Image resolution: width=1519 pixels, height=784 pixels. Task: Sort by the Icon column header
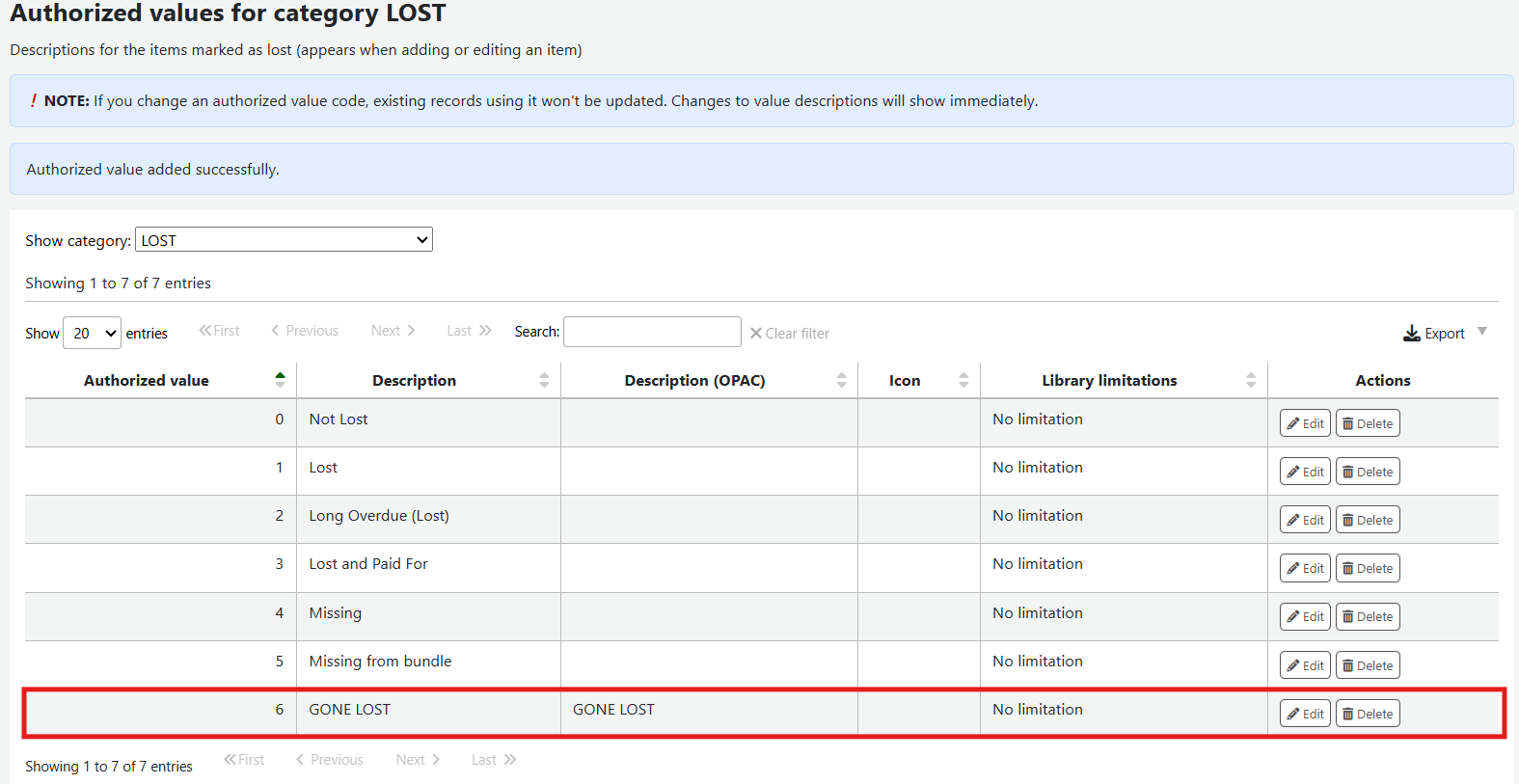tap(905, 381)
